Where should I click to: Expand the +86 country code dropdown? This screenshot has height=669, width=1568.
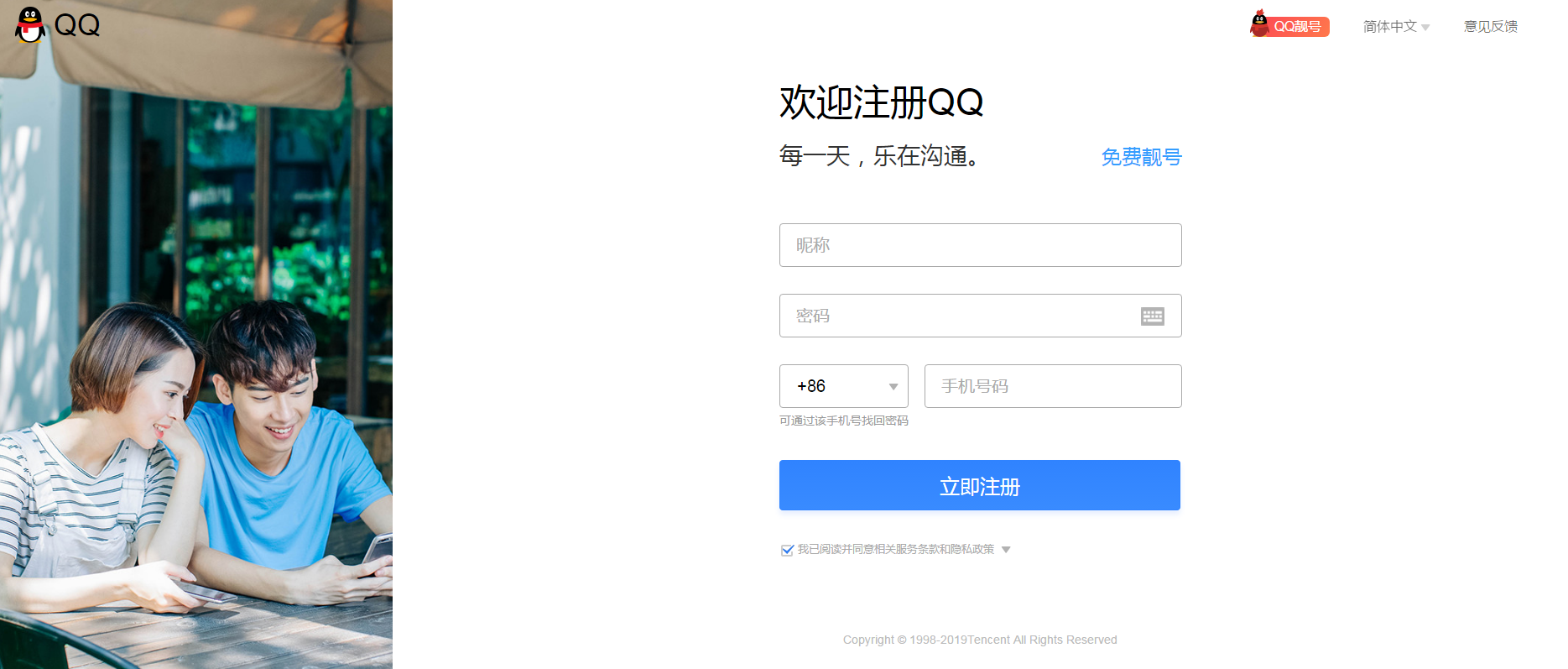pos(843,386)
